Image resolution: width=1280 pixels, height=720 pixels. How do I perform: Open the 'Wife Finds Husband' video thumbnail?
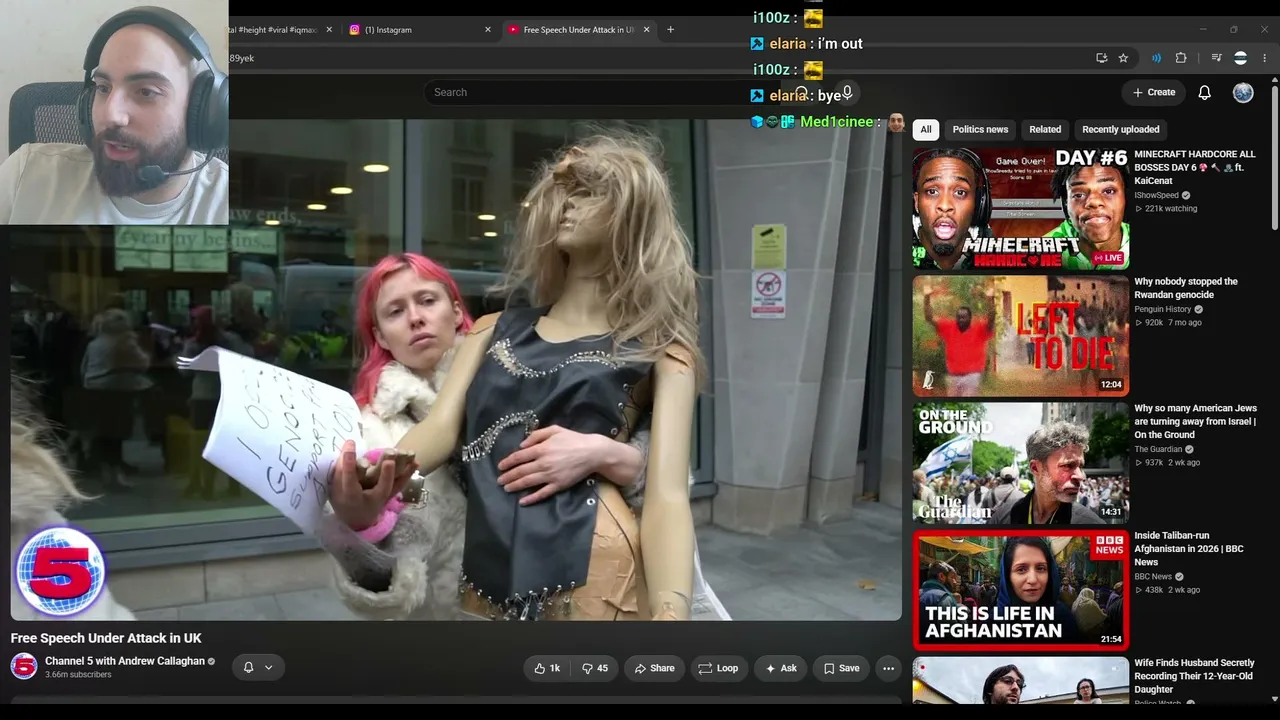tap(1021, 681)
